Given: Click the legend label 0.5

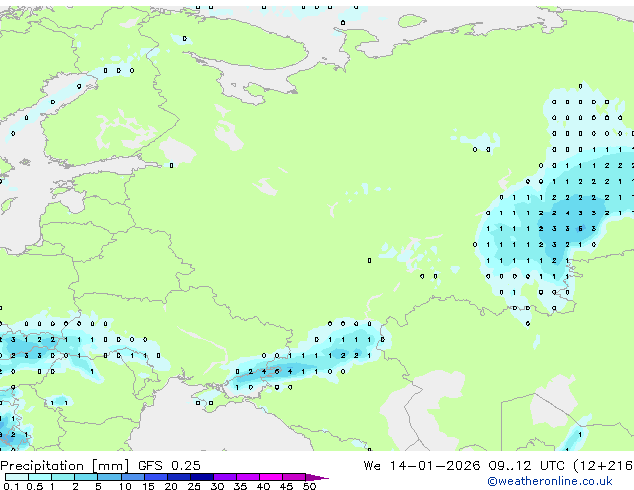Looking at the screenshot, I should [x=35, y=486].
